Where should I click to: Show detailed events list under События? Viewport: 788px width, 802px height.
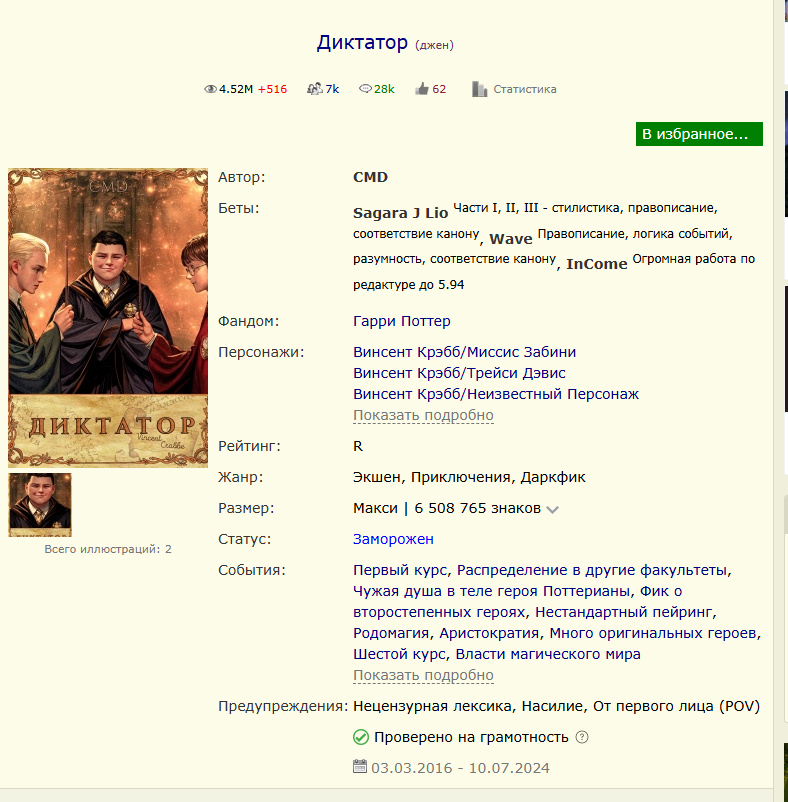click(423, 675)
